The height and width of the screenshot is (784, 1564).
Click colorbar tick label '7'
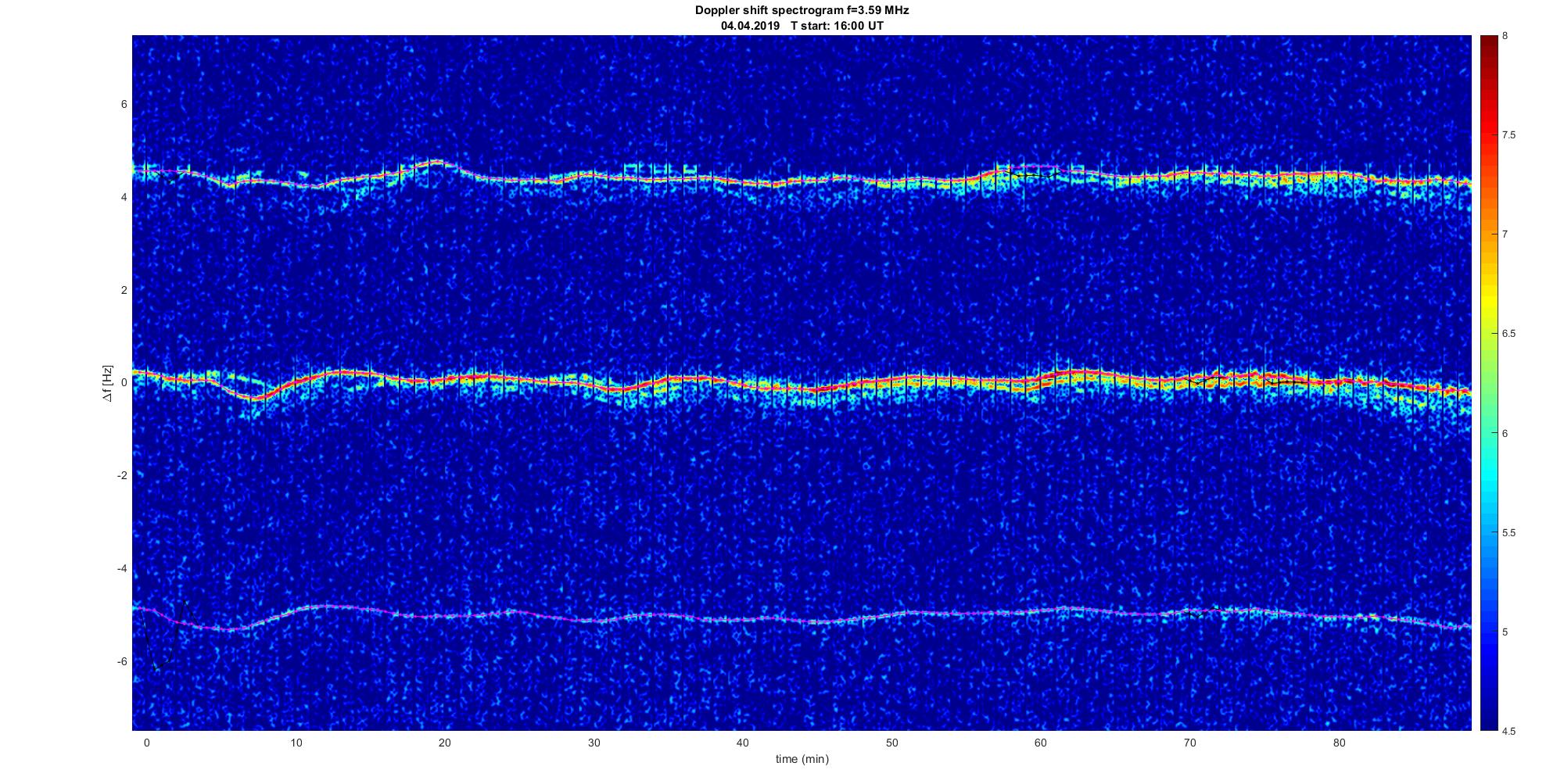[x=1505, y=234]
